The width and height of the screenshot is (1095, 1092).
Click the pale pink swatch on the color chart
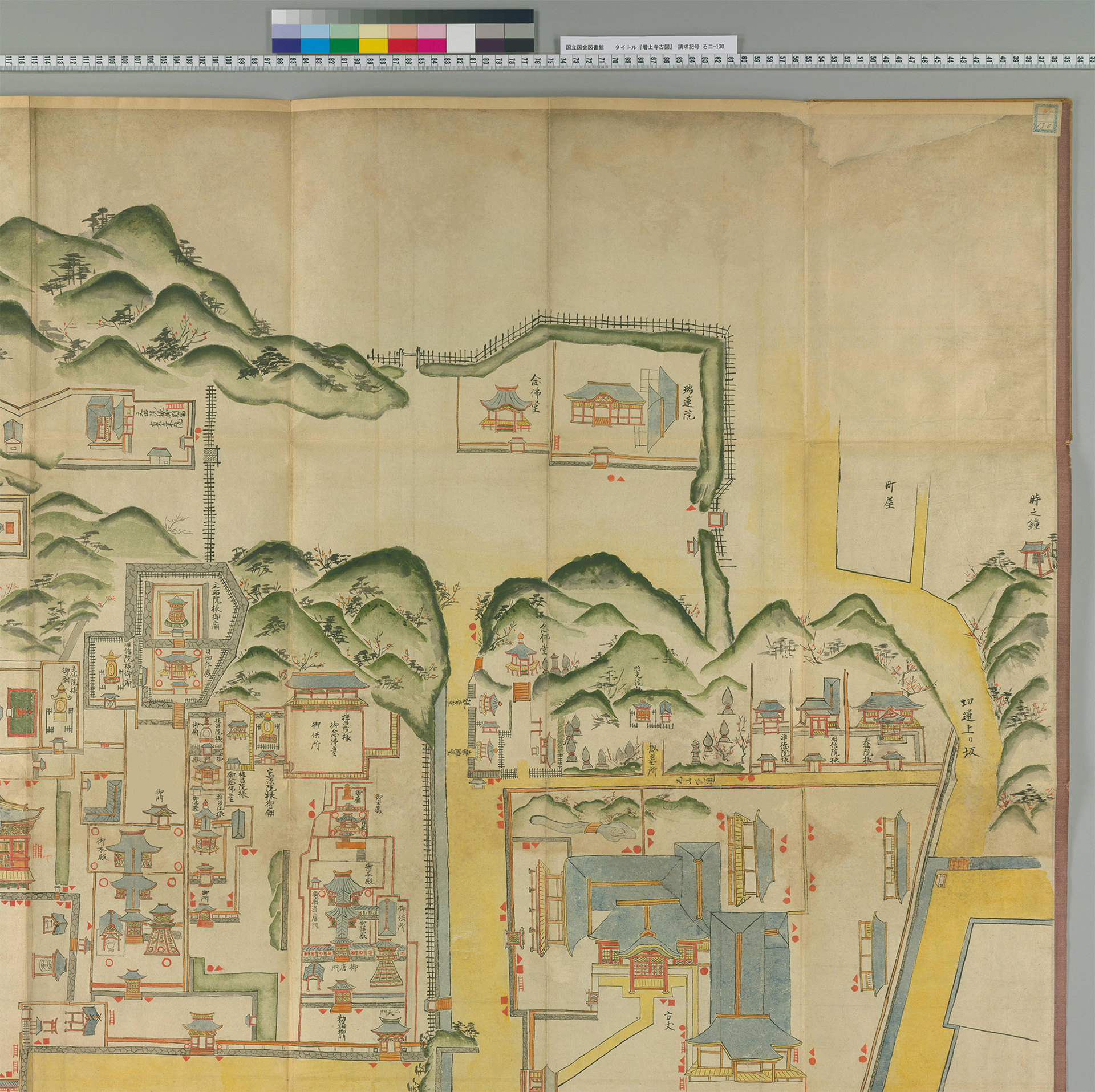(432, 31)
